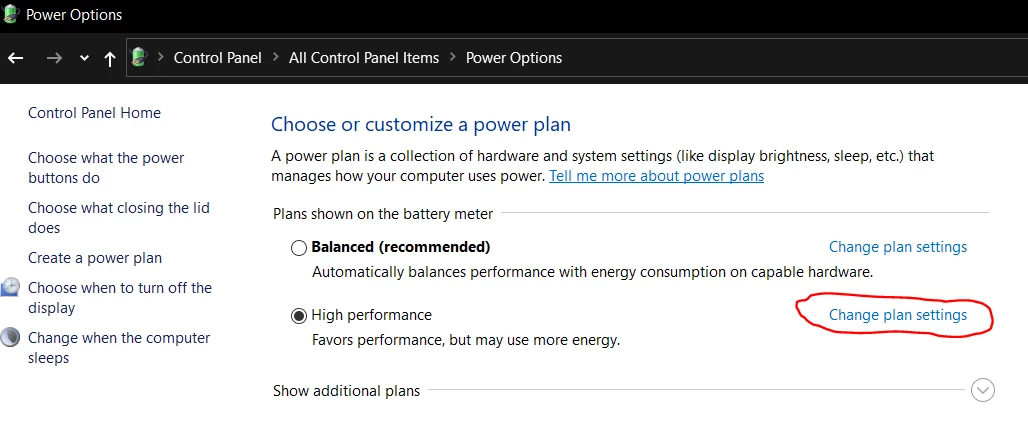This screenshot has height=441, width=1028.
Task: Select the High performance power plan
Action: point(299,316)
